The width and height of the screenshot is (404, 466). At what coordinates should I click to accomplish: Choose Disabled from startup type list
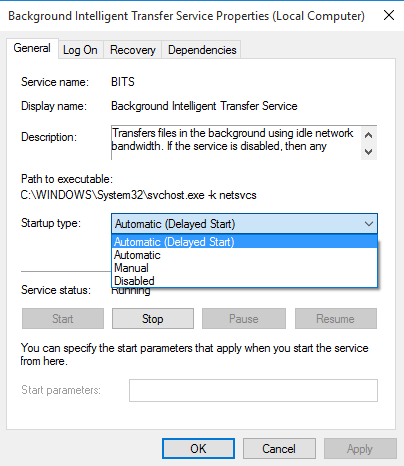coord(244,281)
